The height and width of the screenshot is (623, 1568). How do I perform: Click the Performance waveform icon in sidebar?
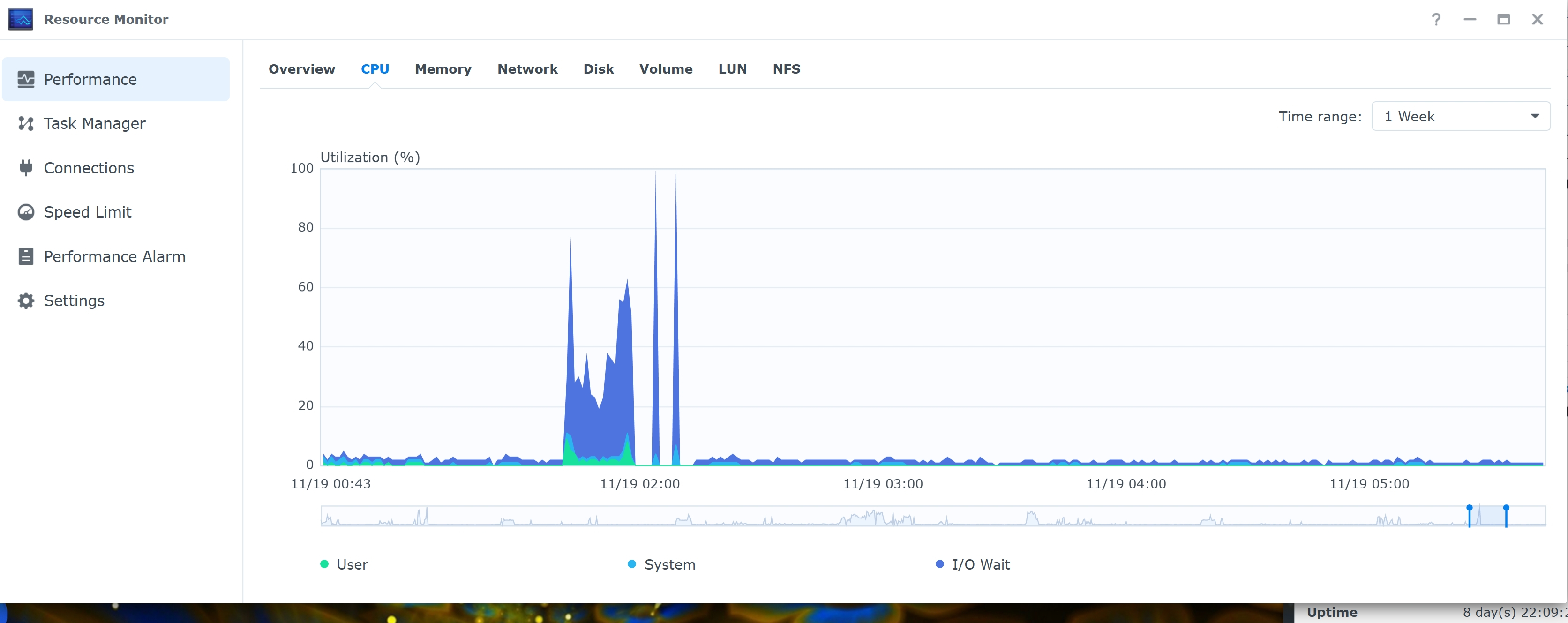[x=26, y=79]
